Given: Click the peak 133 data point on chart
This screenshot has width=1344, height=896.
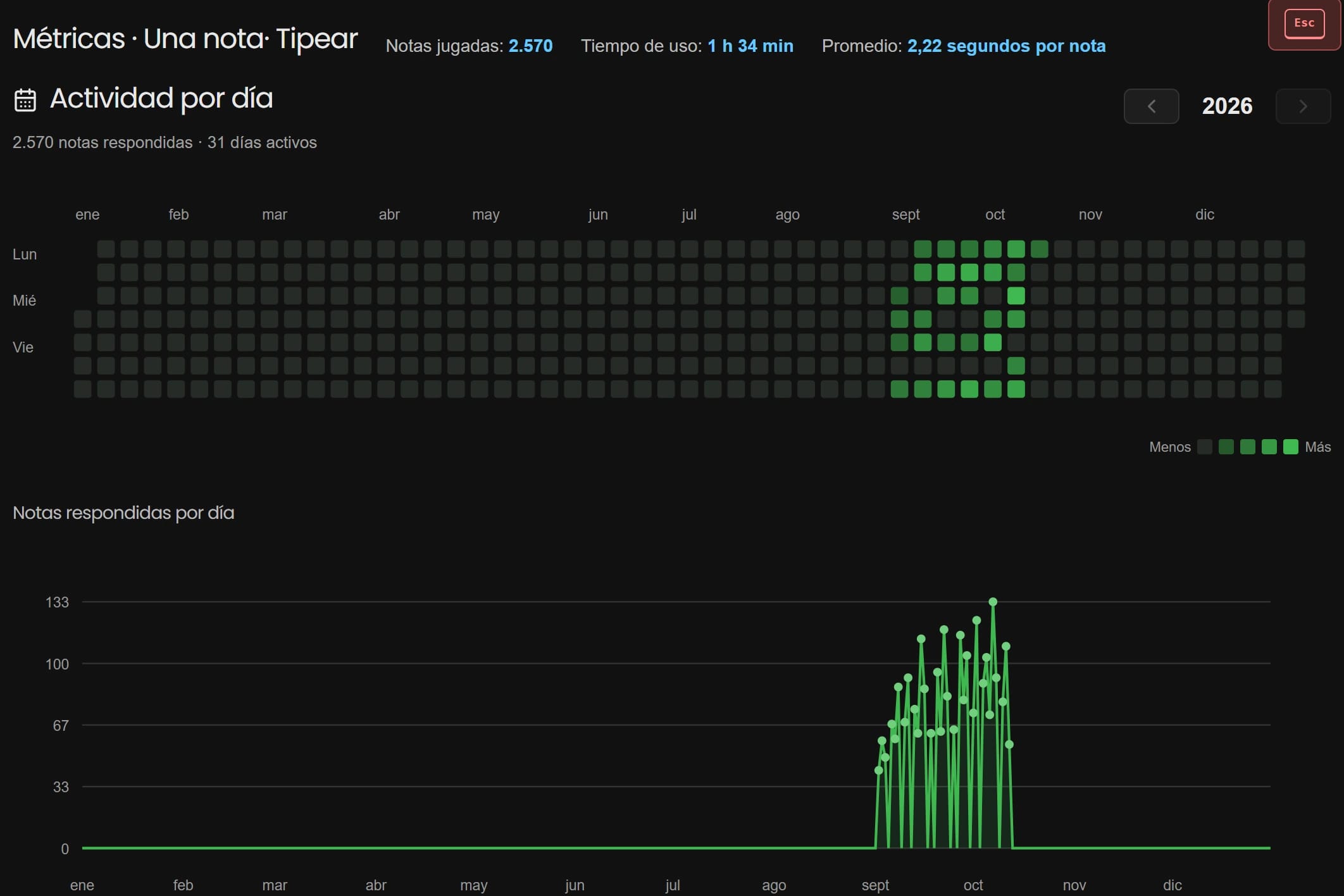Looking at the screenshot, I should 993,602.
